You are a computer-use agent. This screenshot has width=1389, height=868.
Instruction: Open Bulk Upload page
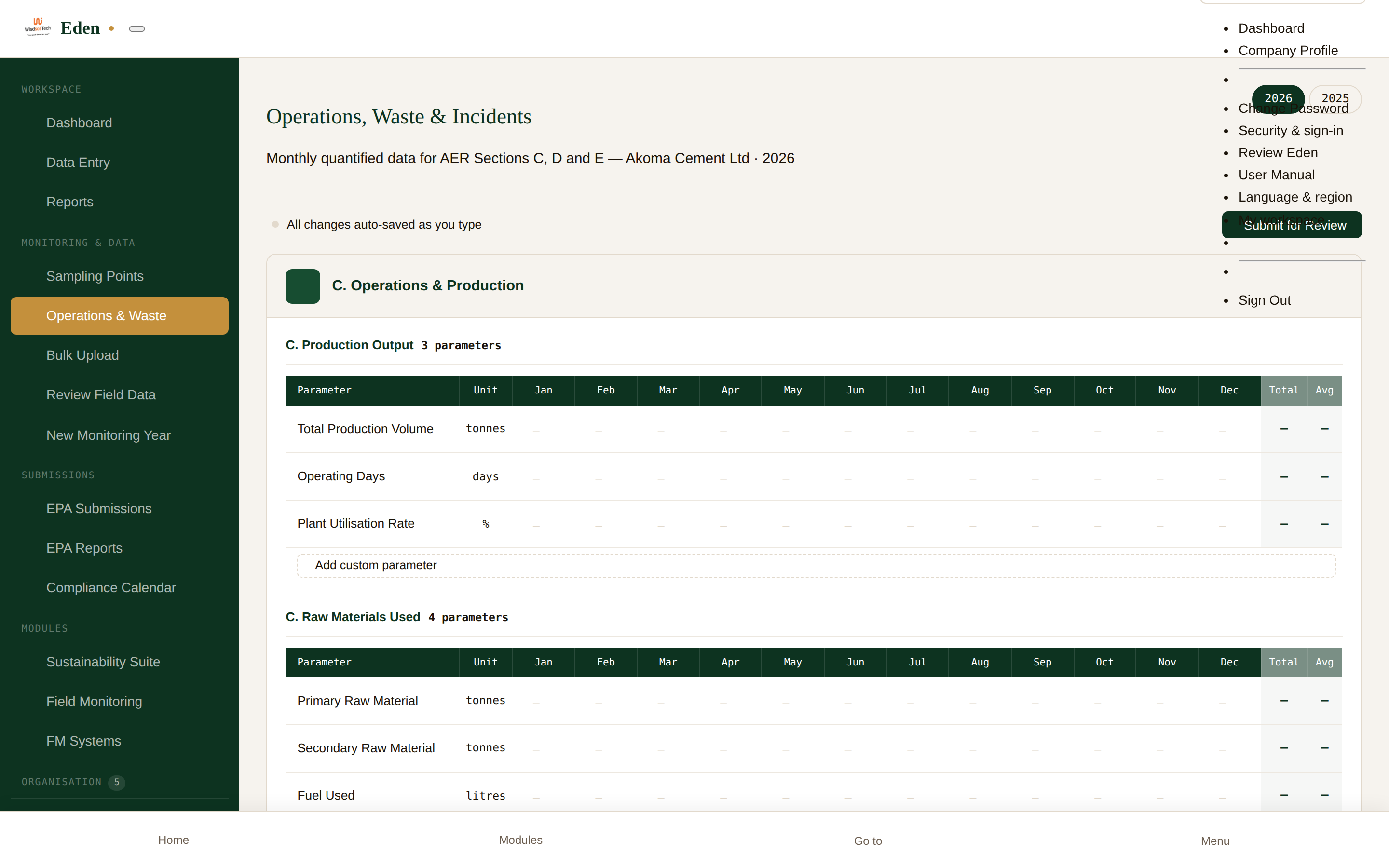point(120,355)
